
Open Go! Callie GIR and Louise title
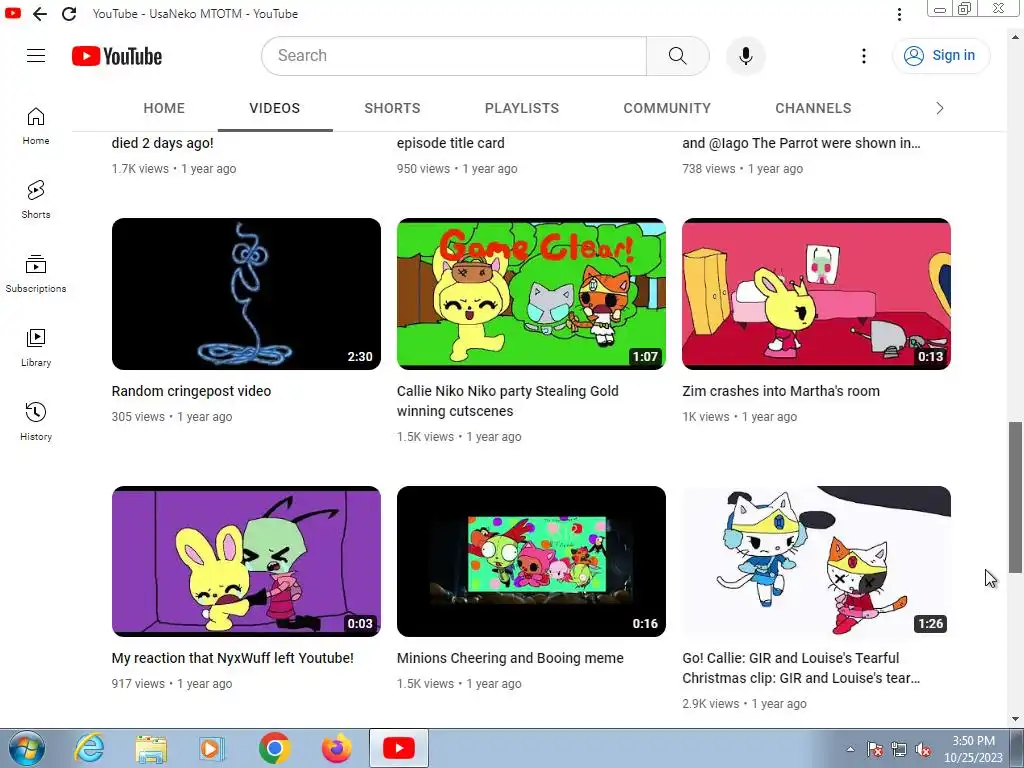pos(801,668)
